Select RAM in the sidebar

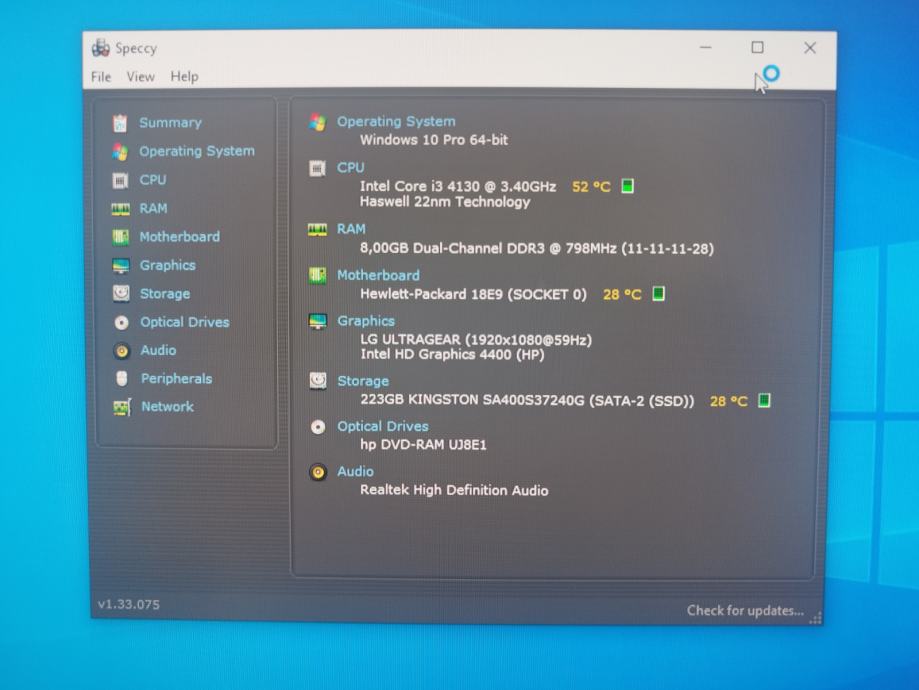(x=154, y=209)
